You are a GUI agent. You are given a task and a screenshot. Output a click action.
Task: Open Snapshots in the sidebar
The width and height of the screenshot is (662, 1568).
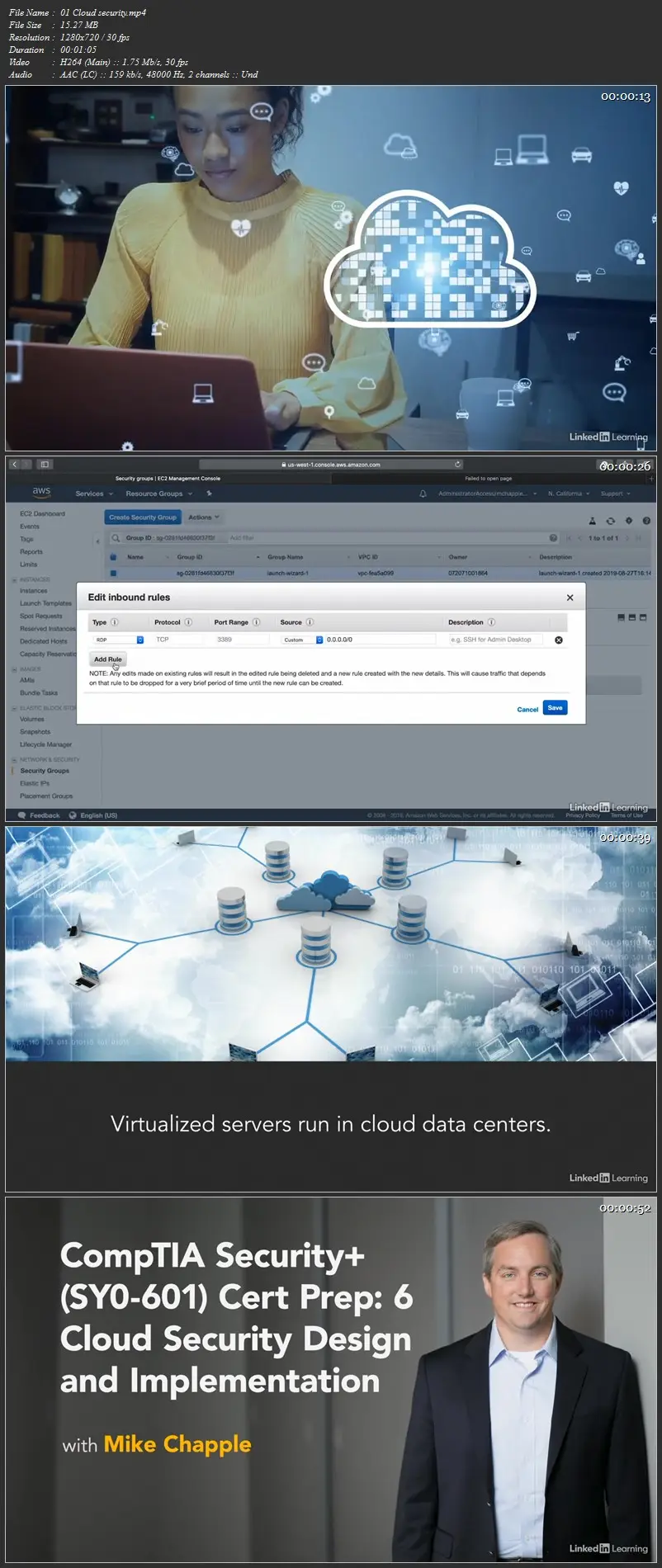tap(35, 732)
